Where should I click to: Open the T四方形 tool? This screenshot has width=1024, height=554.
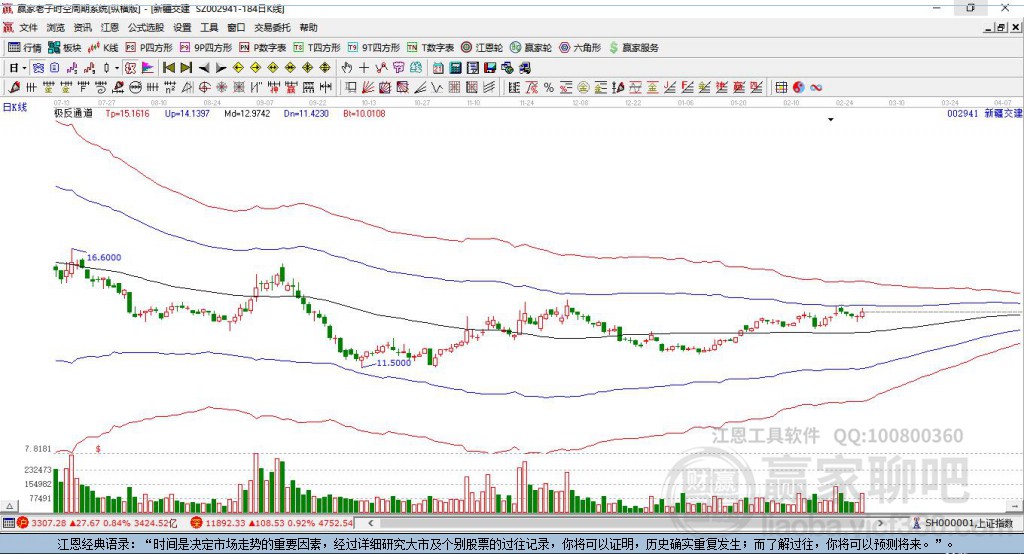point(317,48)
